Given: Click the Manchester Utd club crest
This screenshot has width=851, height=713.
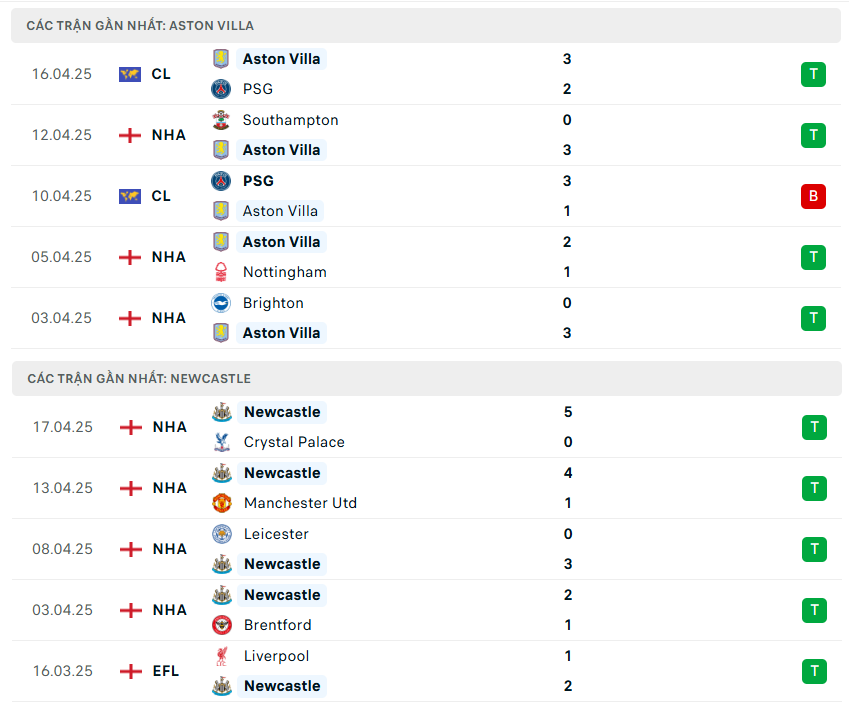Looking at the screenshot, I should pos(222,503).
